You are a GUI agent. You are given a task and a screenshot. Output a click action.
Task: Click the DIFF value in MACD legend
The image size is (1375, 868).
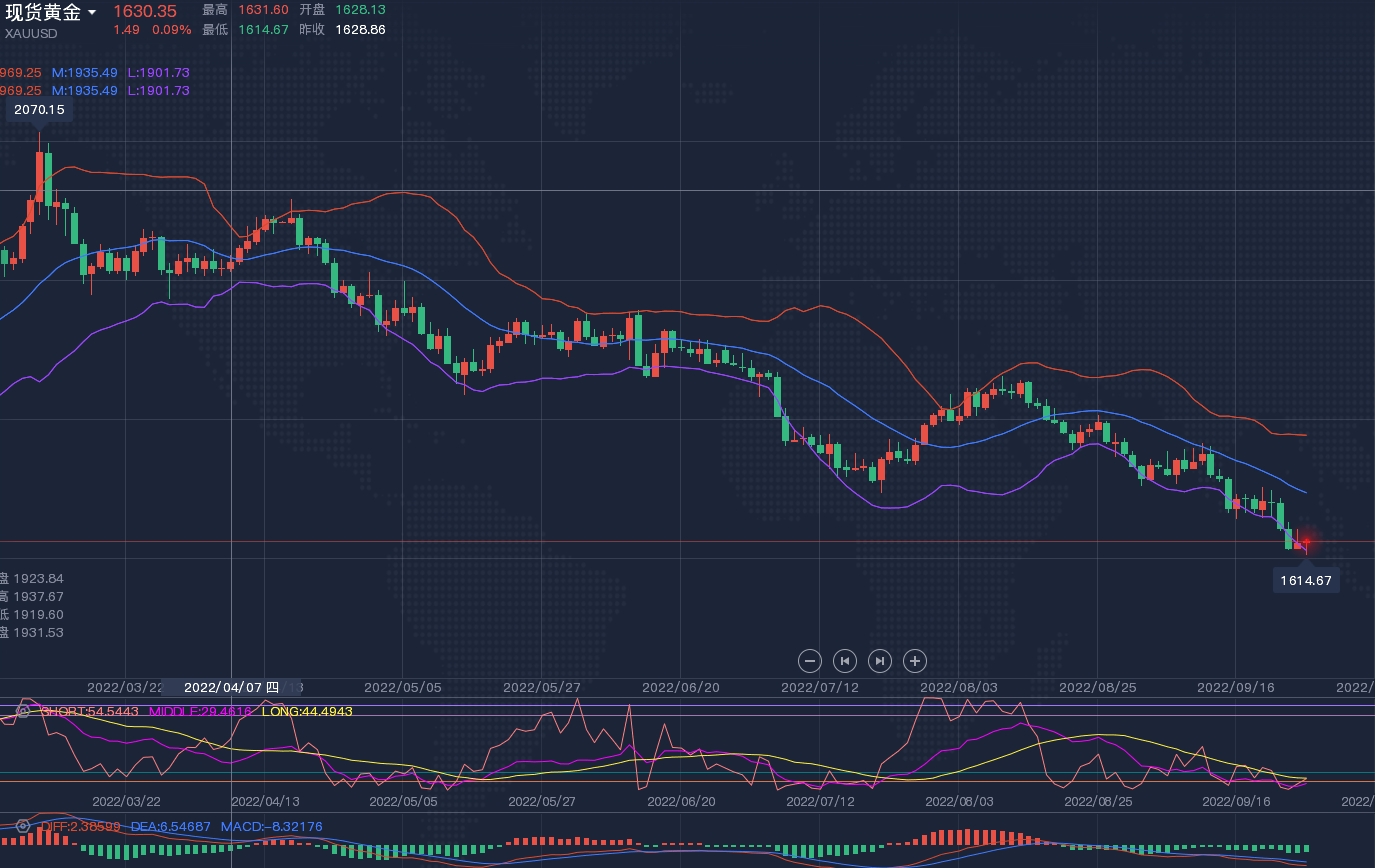pyautogui.click(x=80, y=826)
